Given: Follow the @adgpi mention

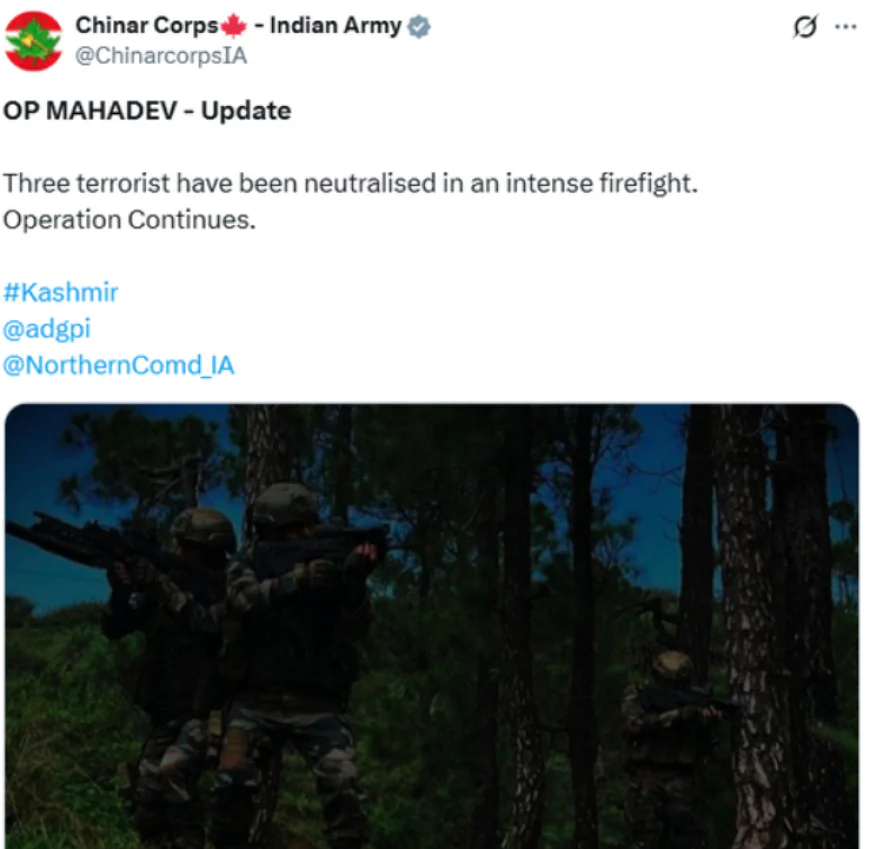Looking at the screenshot, I should click(47, 329).
